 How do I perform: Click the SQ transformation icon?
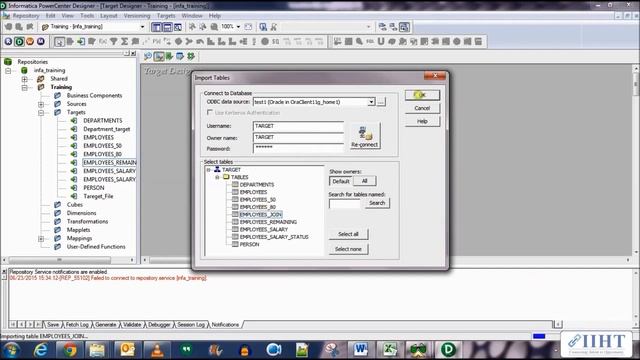(x=276, y=42)
